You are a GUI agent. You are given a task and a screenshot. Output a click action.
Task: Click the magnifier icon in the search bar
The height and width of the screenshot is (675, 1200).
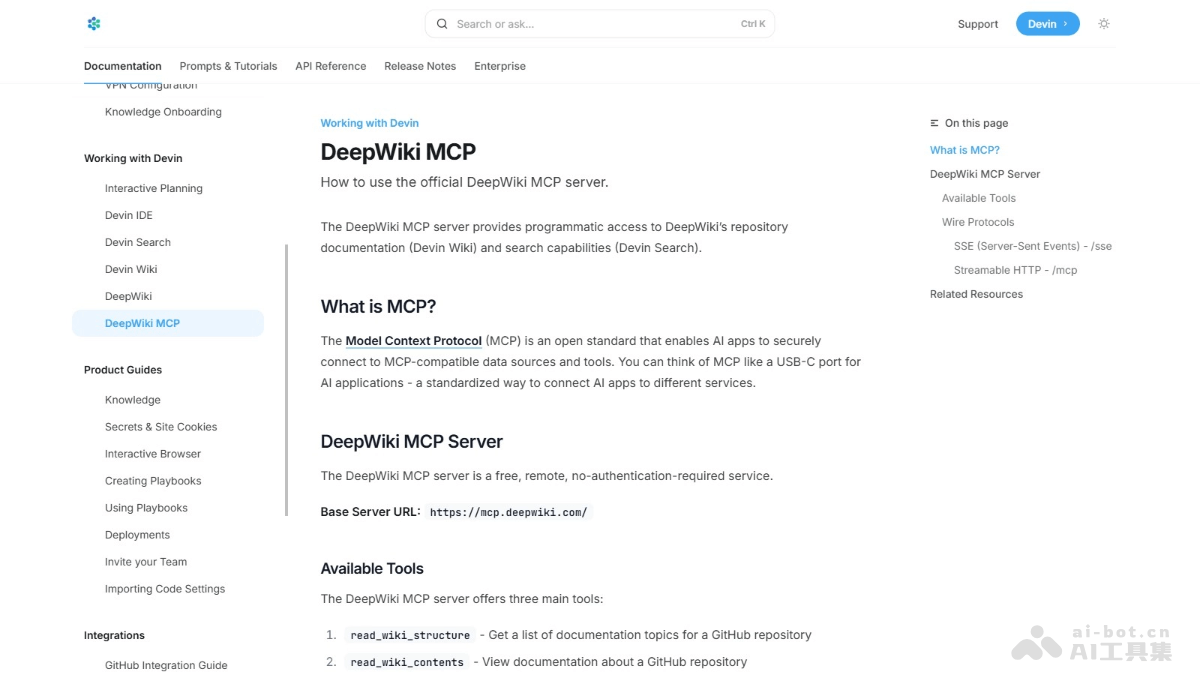click(x=441, y=23)
